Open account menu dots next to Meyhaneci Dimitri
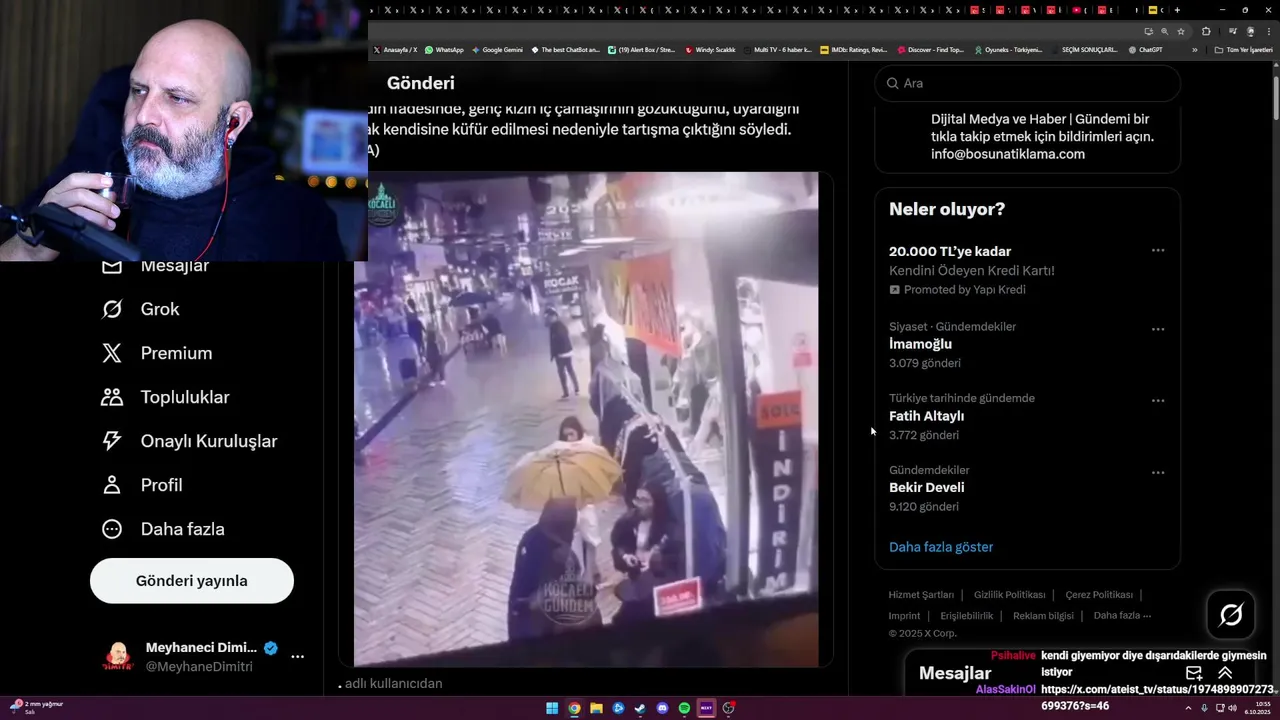 [x=297, y=657]
